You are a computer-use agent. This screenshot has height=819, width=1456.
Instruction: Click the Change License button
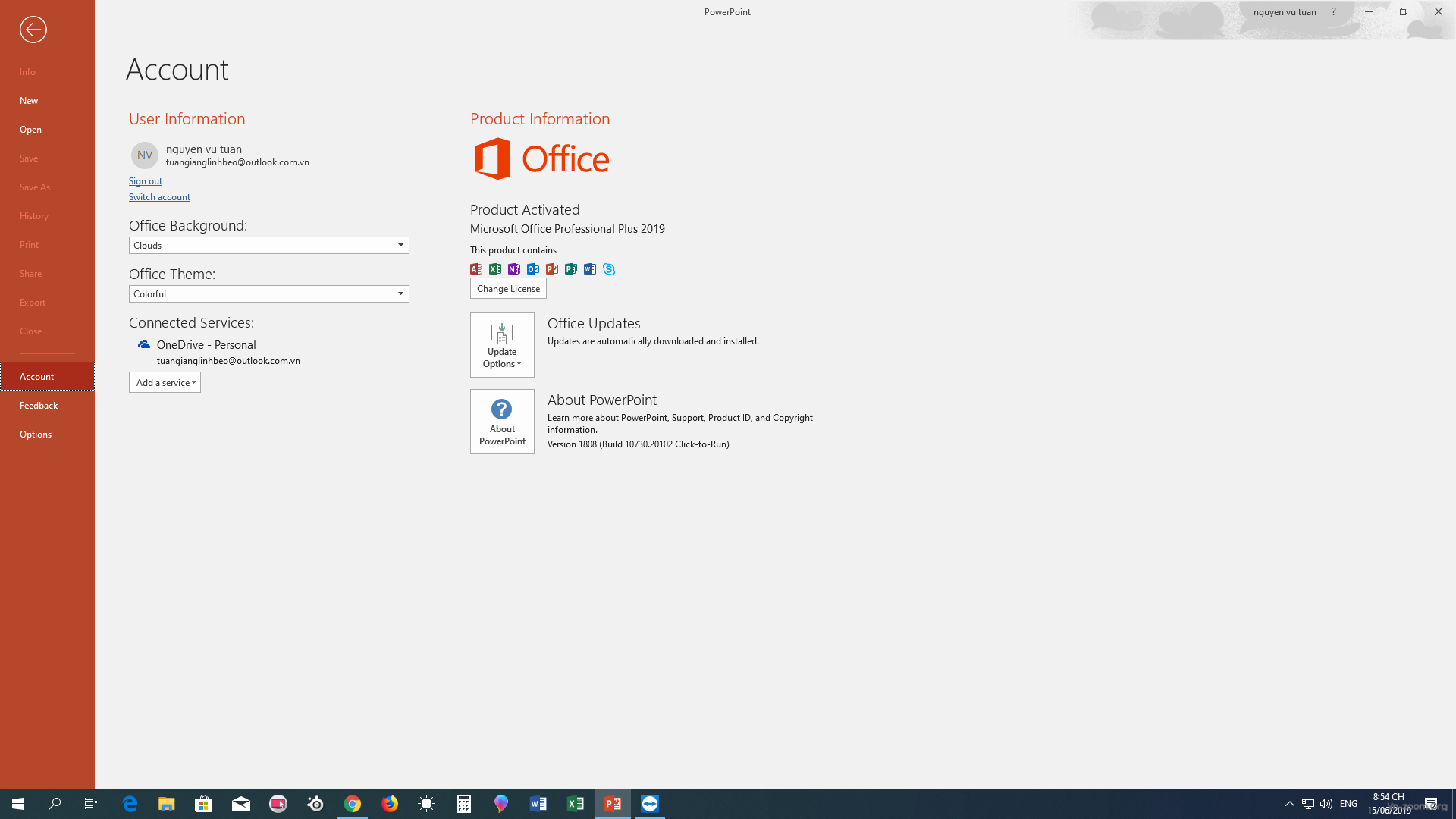click(x=508, y=289)
